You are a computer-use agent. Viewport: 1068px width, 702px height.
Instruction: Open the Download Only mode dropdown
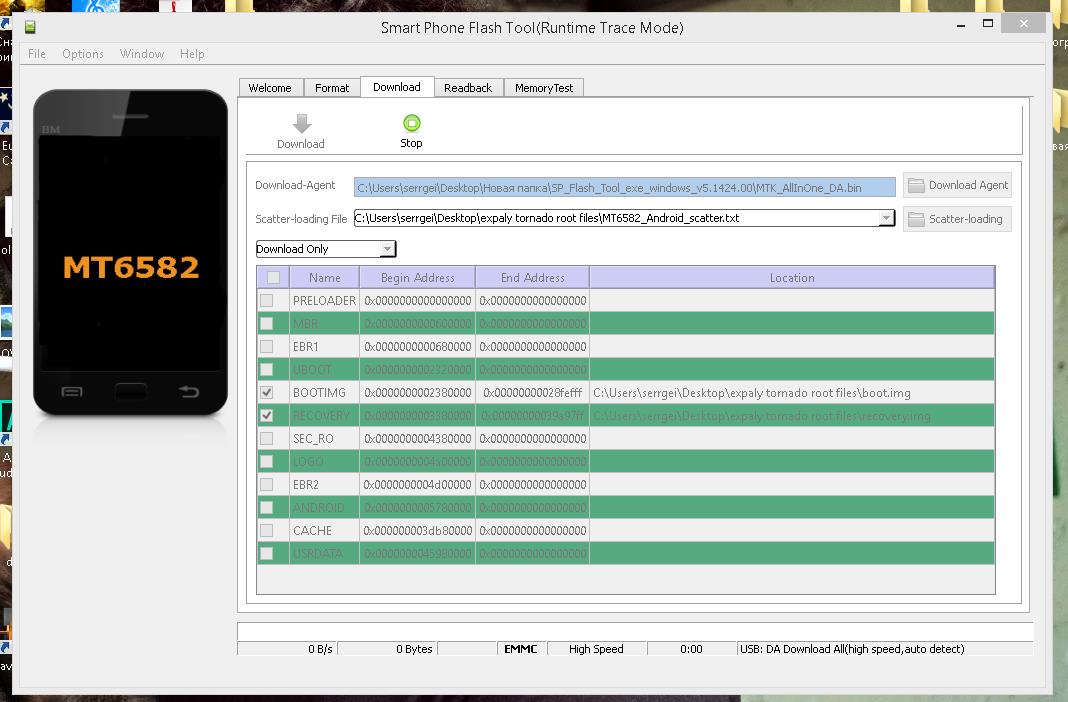click(387, 249)
